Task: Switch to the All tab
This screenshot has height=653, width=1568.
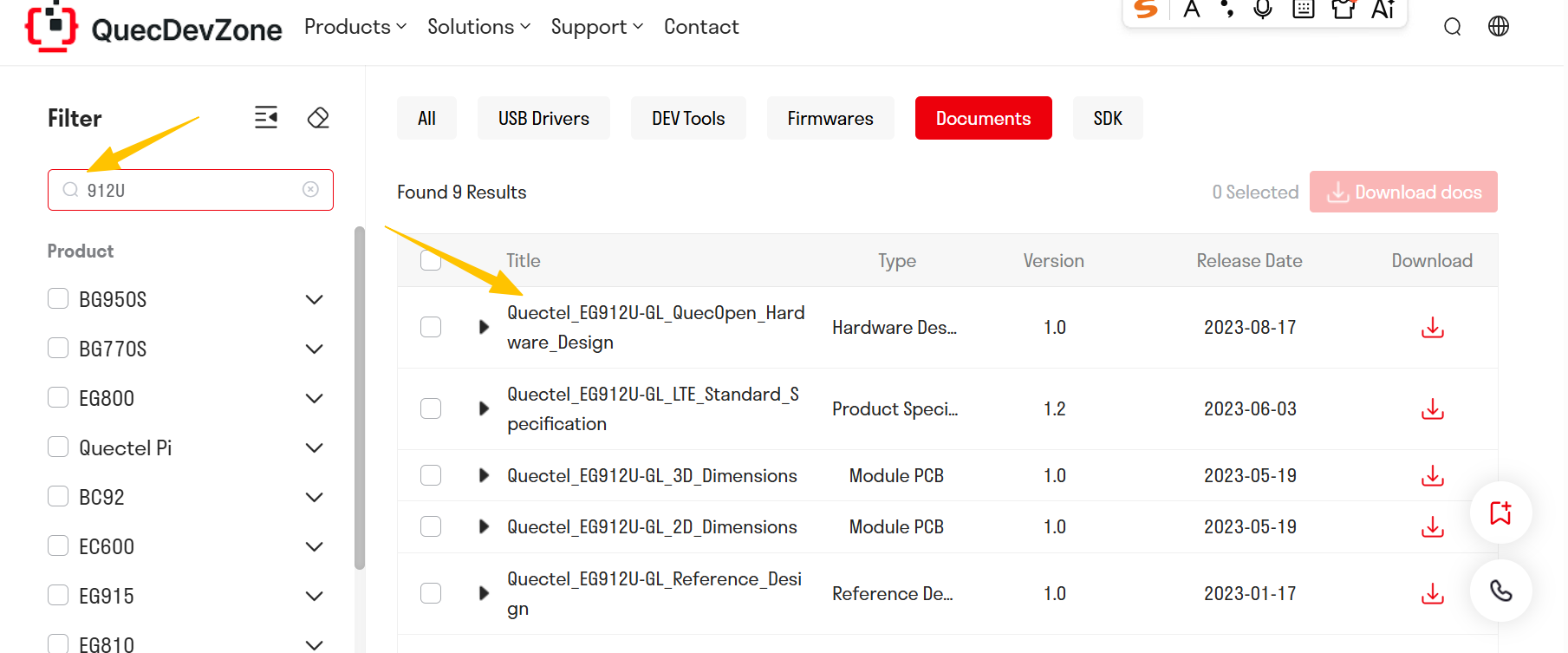Action: (426, 118)
